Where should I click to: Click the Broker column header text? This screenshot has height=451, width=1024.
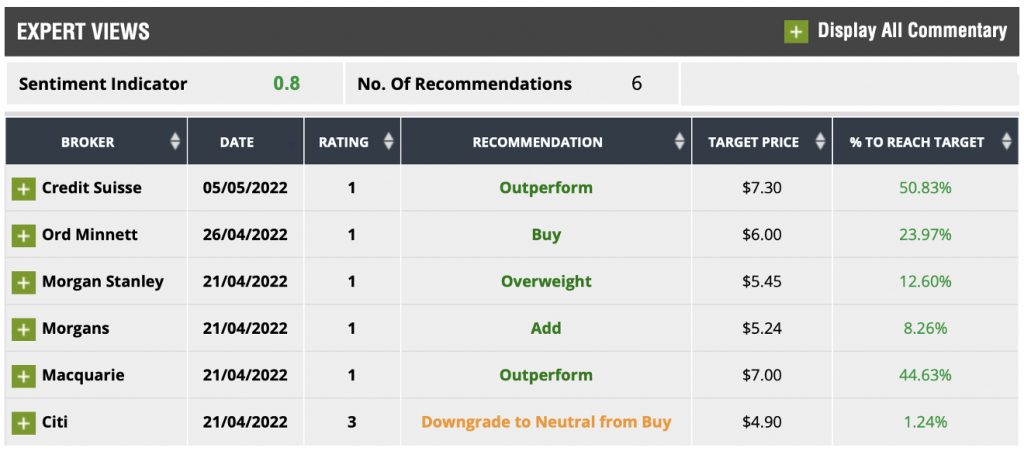pos(88,142)
